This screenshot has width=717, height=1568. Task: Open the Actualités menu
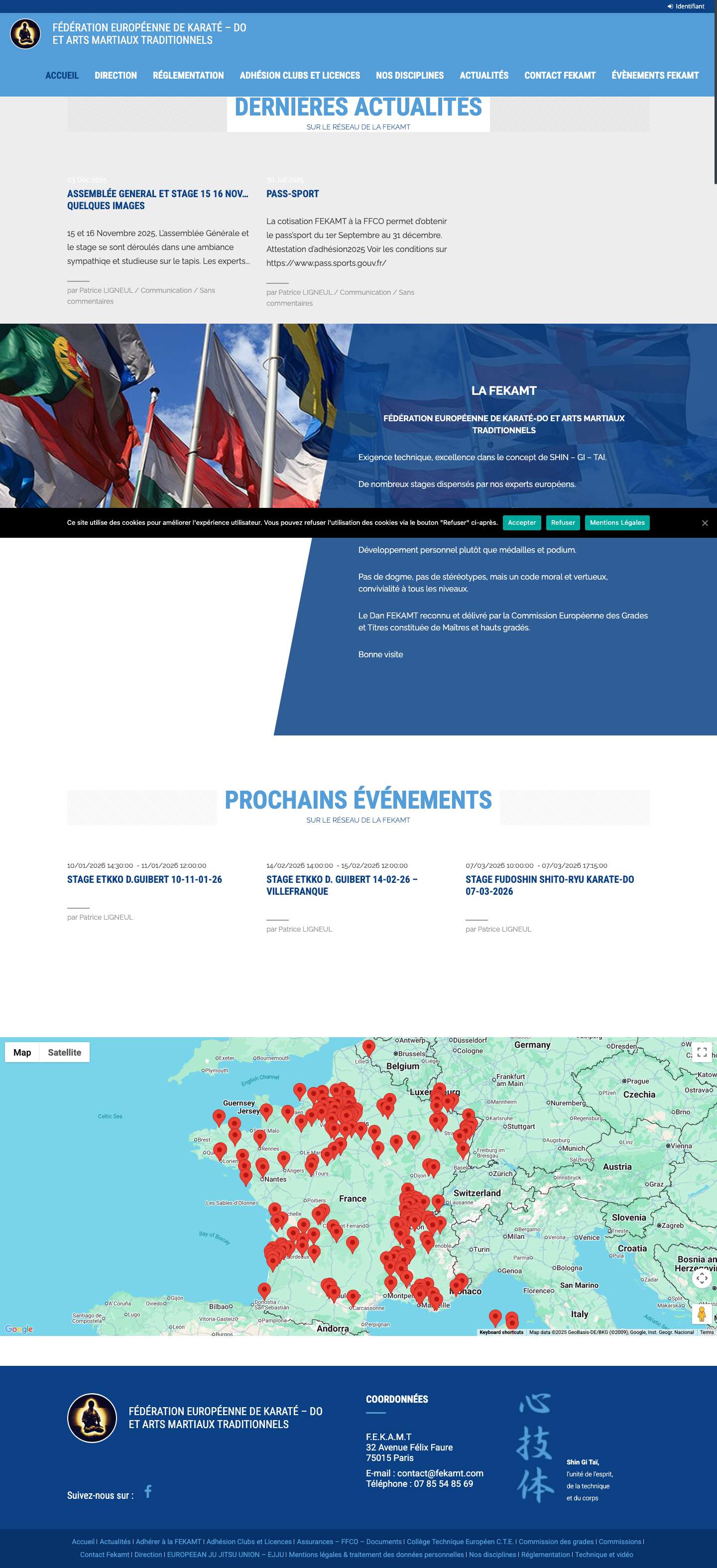[484, 76]
